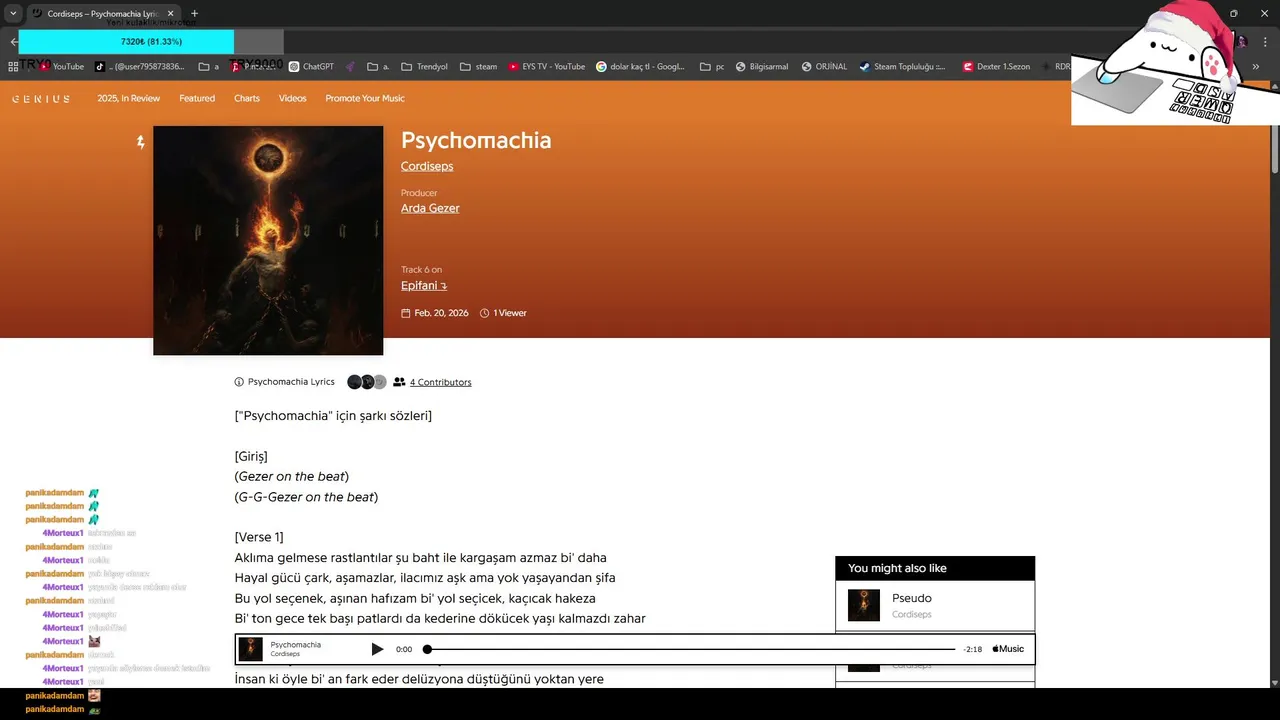The height and width of the screenshot is (720, 1280).
Task: Open the 4 Contributors link
Action: click(x=440, y=382)
